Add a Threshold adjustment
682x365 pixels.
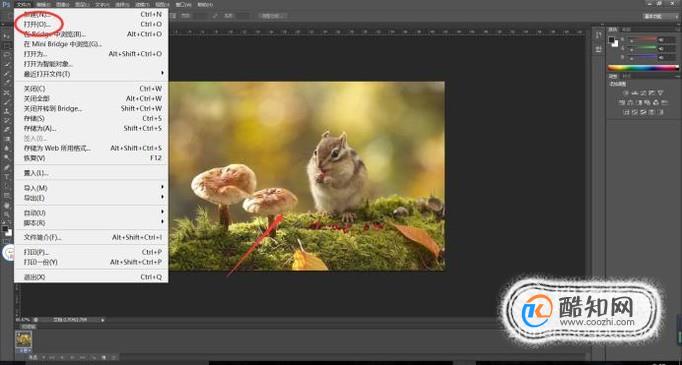point(644,112)
